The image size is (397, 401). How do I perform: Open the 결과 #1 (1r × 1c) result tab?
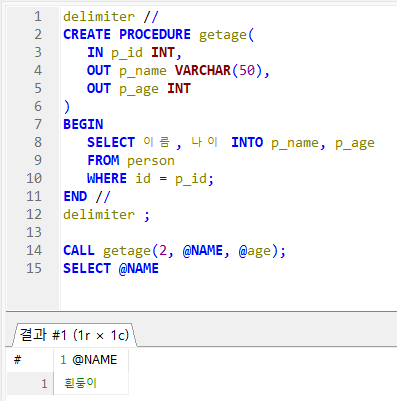[x=74, y=335]
